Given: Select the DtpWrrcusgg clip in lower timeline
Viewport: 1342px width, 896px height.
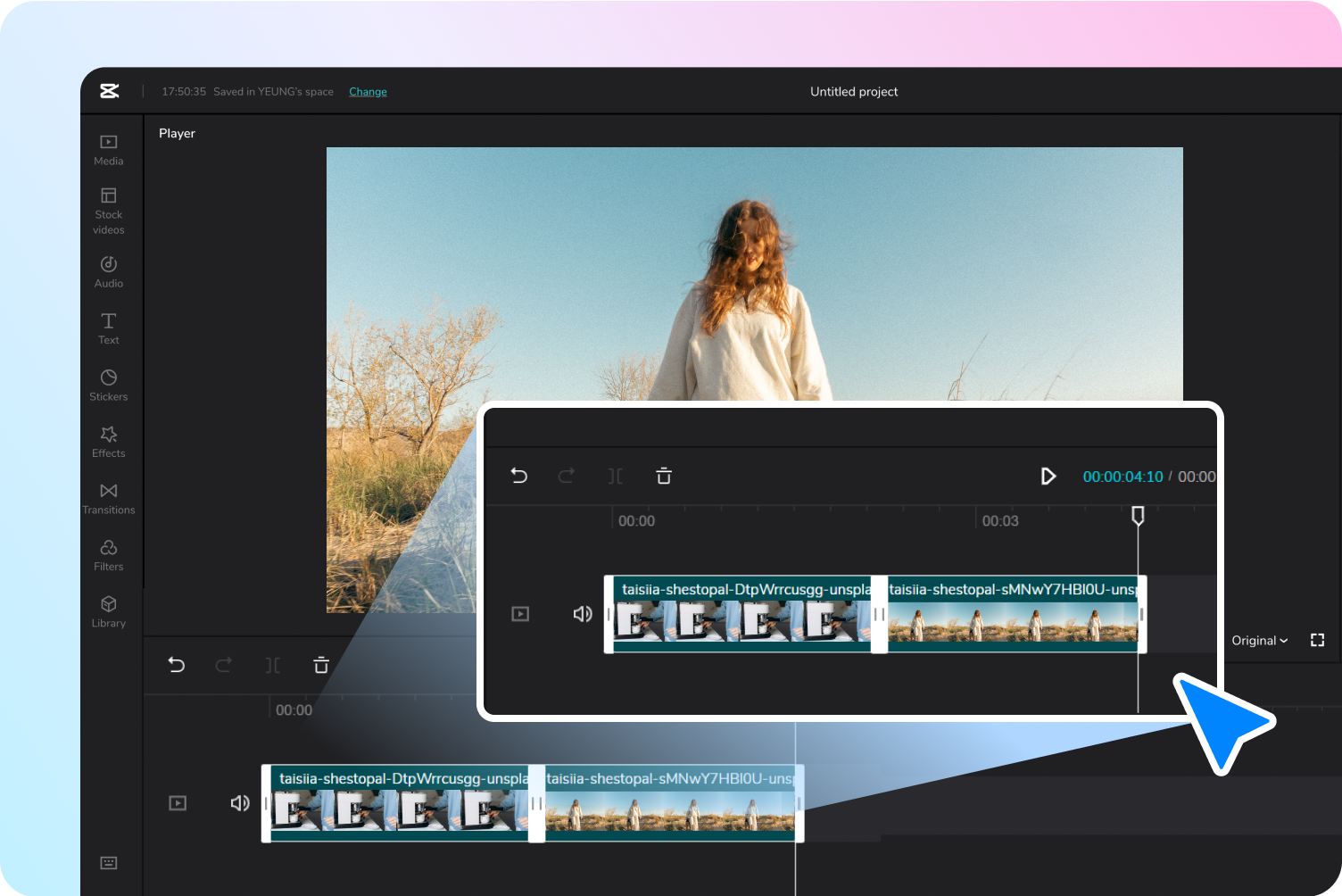Looking at the screenshot, I should point(400,803).
